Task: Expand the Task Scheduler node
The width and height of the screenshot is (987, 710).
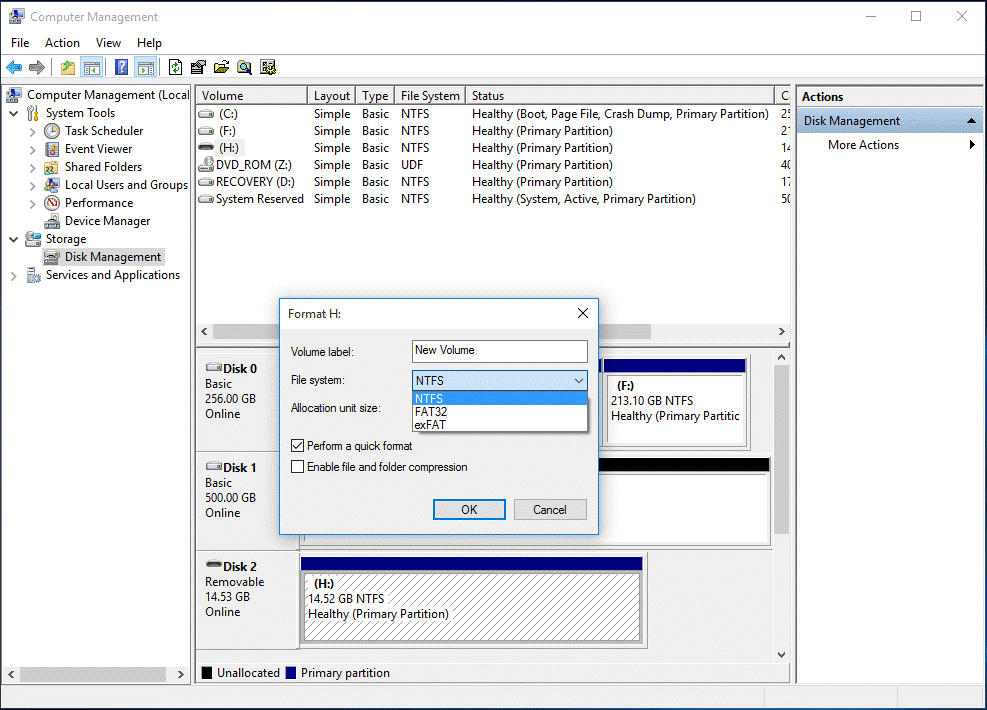Action: (x=33, y=132)
